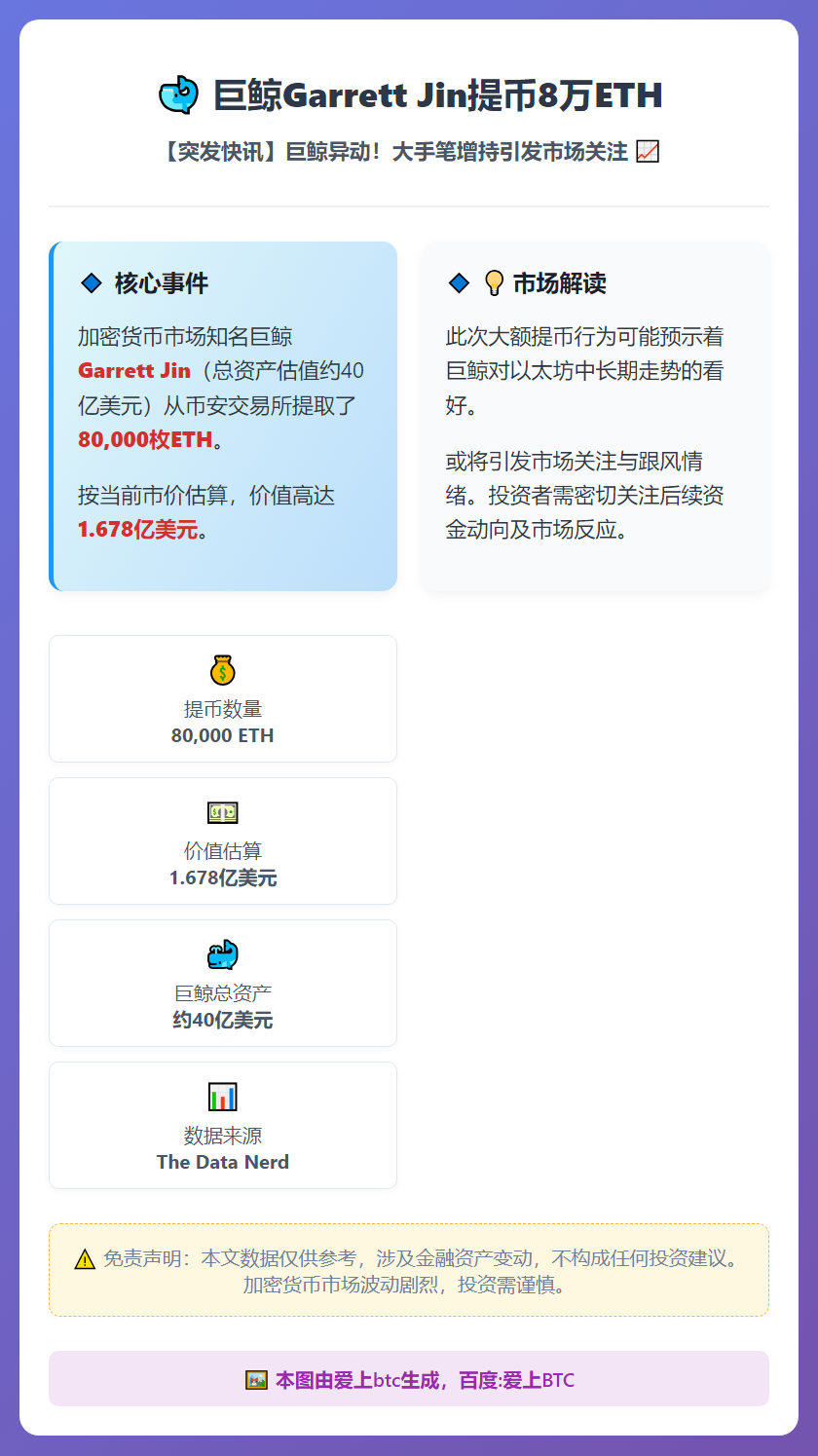Click The Data Nerd source name
This screenshot has height=1456, width=818.
point(223,1162)
